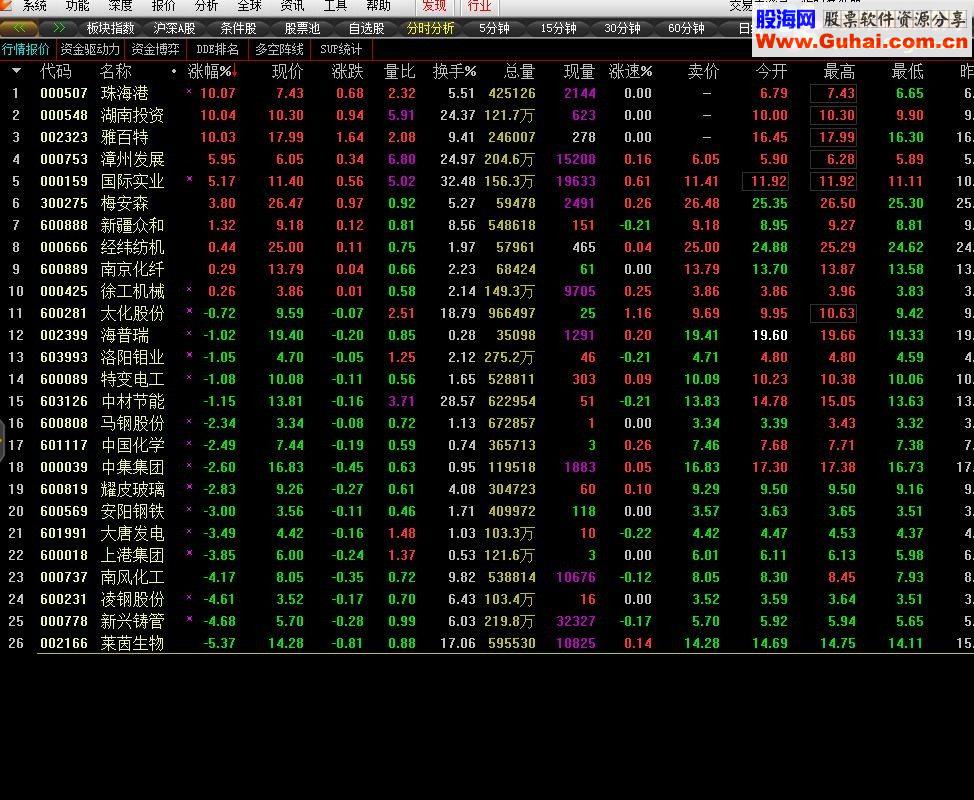Screen dimensions: 974x800
Task: Switch to the 30分钟 chart
Action: [622, 29]
